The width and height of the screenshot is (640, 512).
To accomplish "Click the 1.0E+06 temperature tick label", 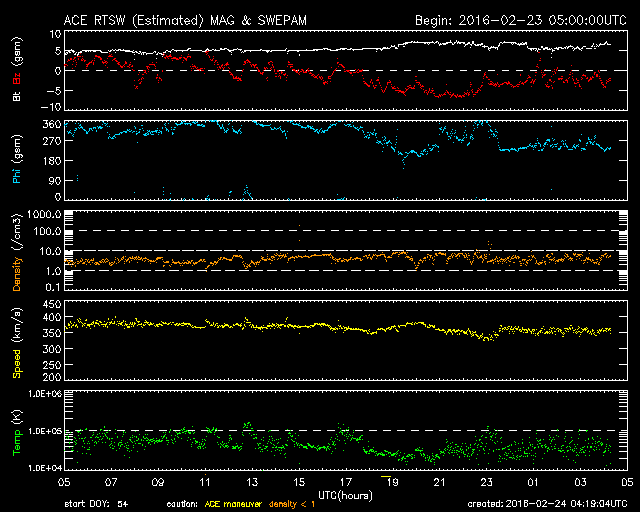I will 48,394.
